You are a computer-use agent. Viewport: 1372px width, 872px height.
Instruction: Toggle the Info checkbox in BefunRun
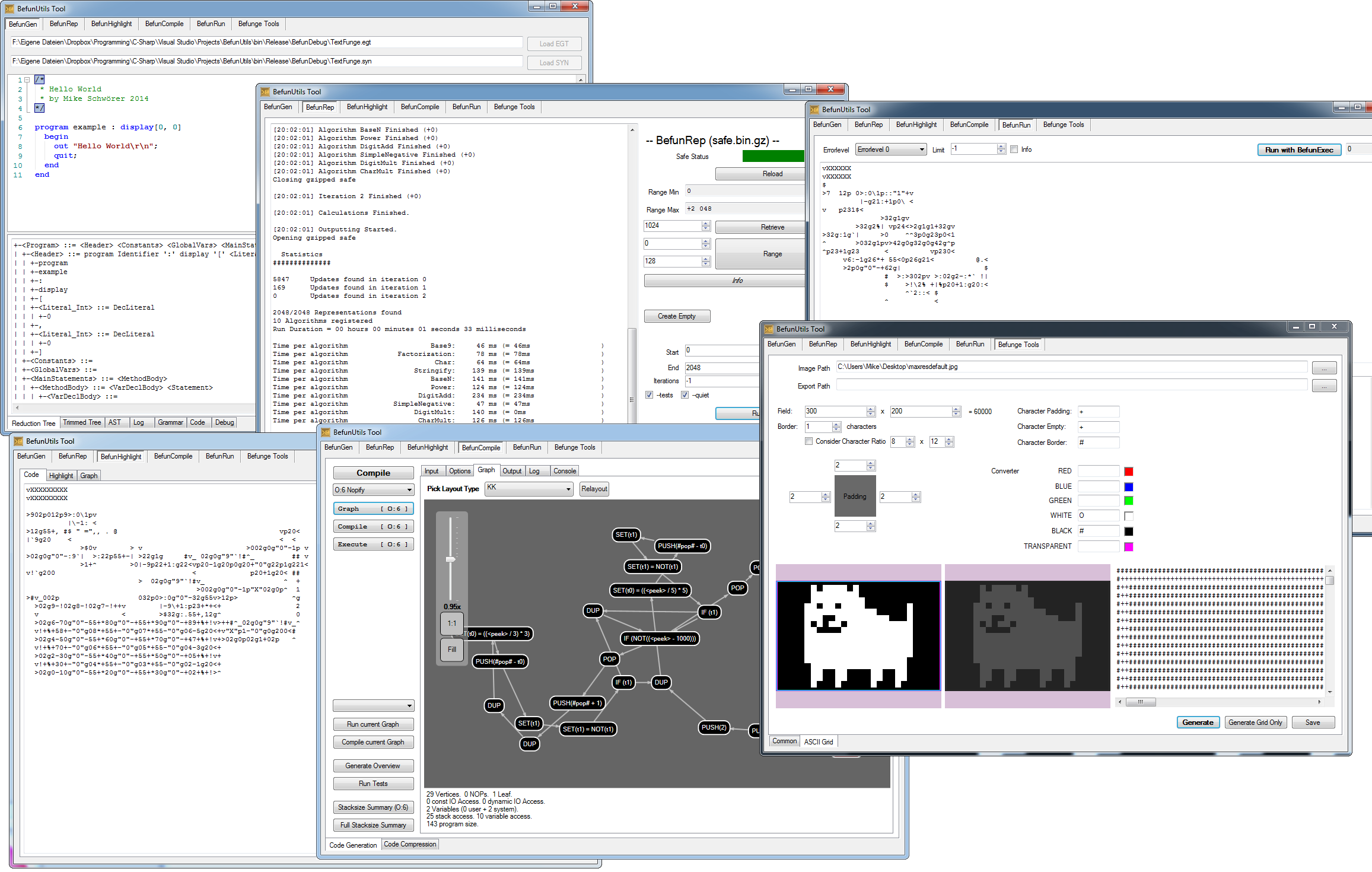tap(1014, 149)
